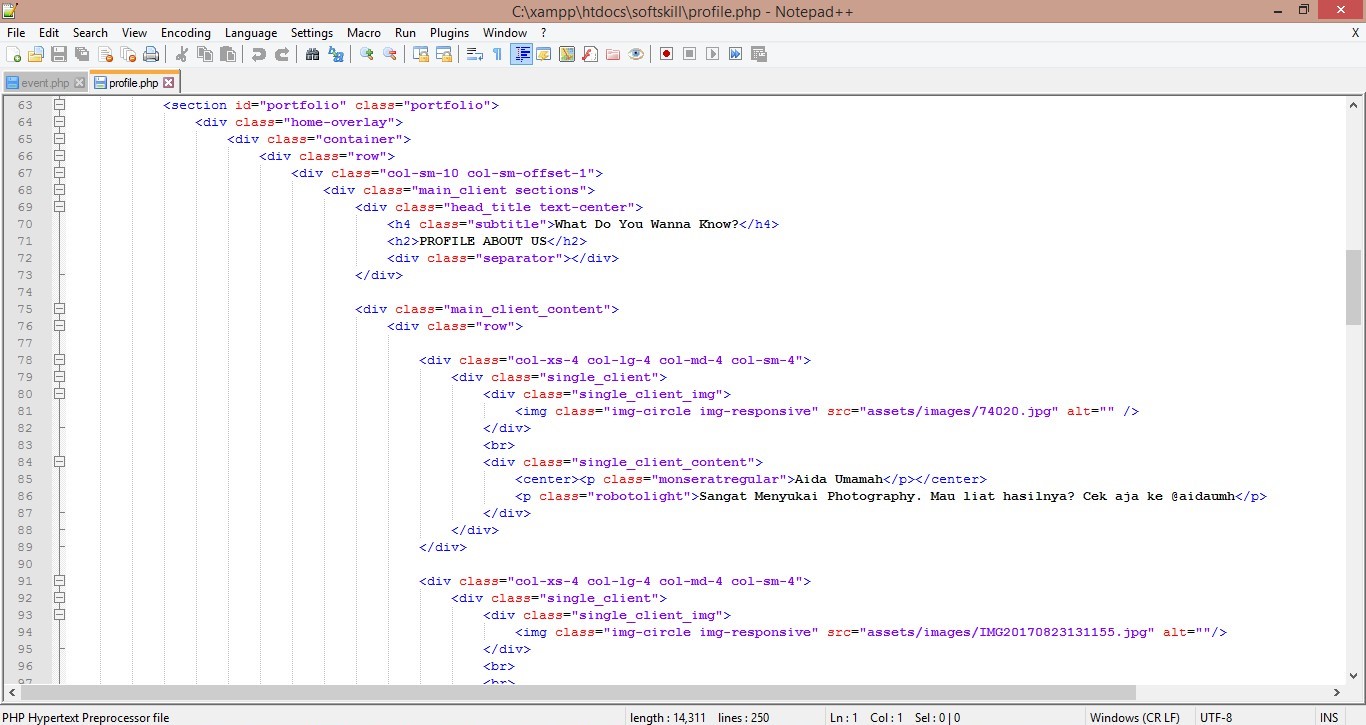The height and width of the screenshot is (725, 1366).
Task: Toggle INS insert mode in status bar
Action: [x=1329, y=717]
